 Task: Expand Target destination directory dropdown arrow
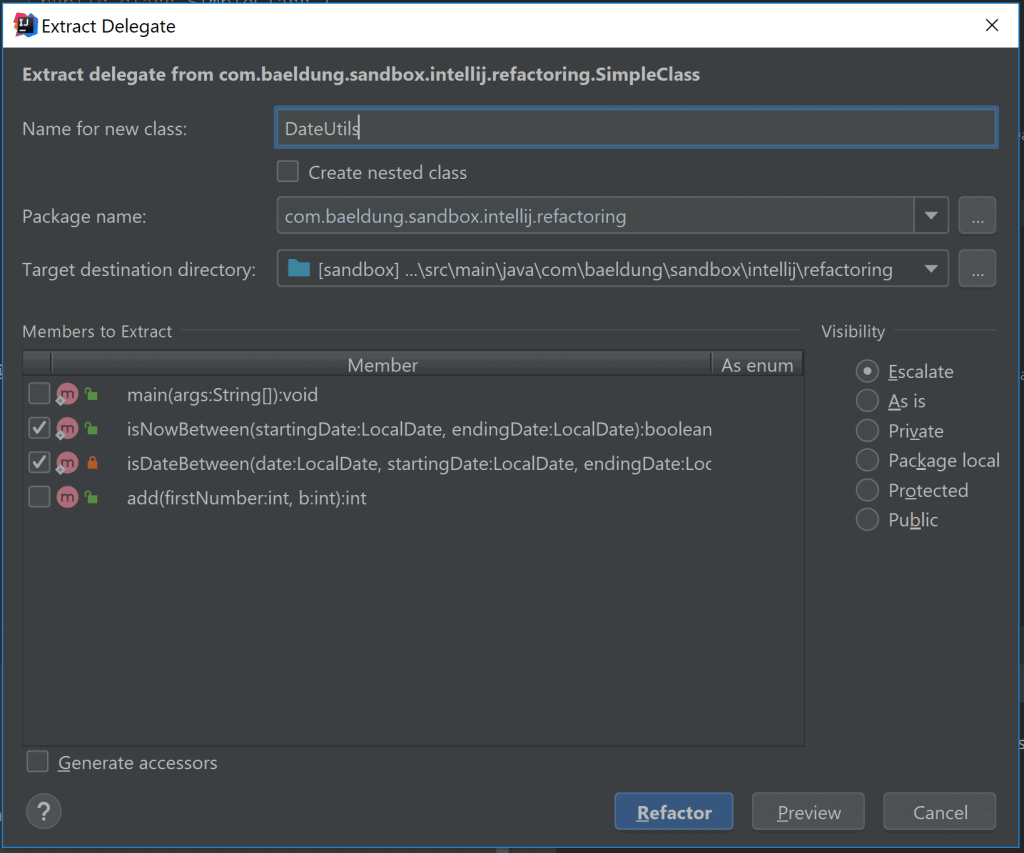tap(931, 268)
